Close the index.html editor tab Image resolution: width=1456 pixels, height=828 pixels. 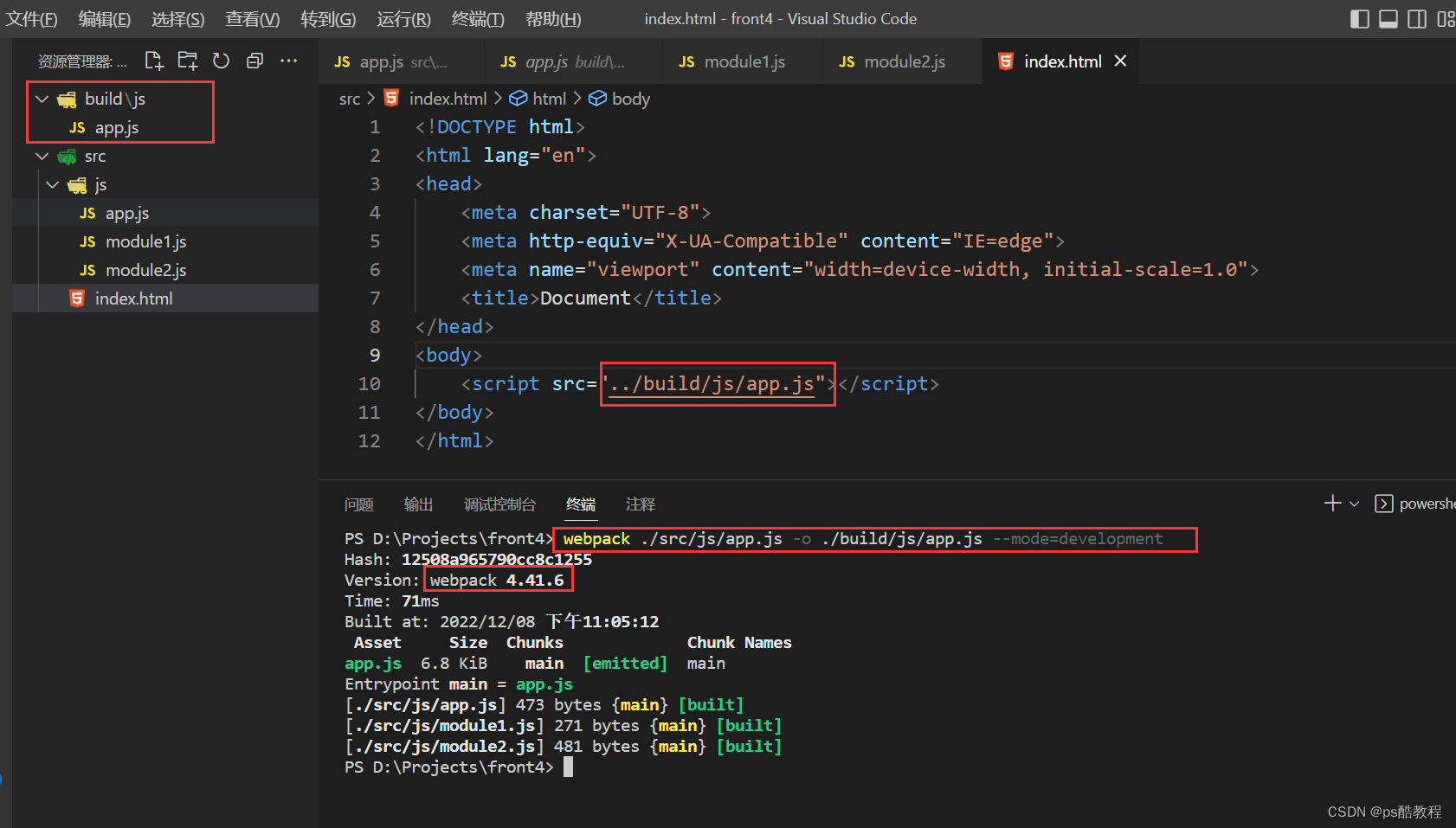pyautogui.click(x=1120, y=61)
